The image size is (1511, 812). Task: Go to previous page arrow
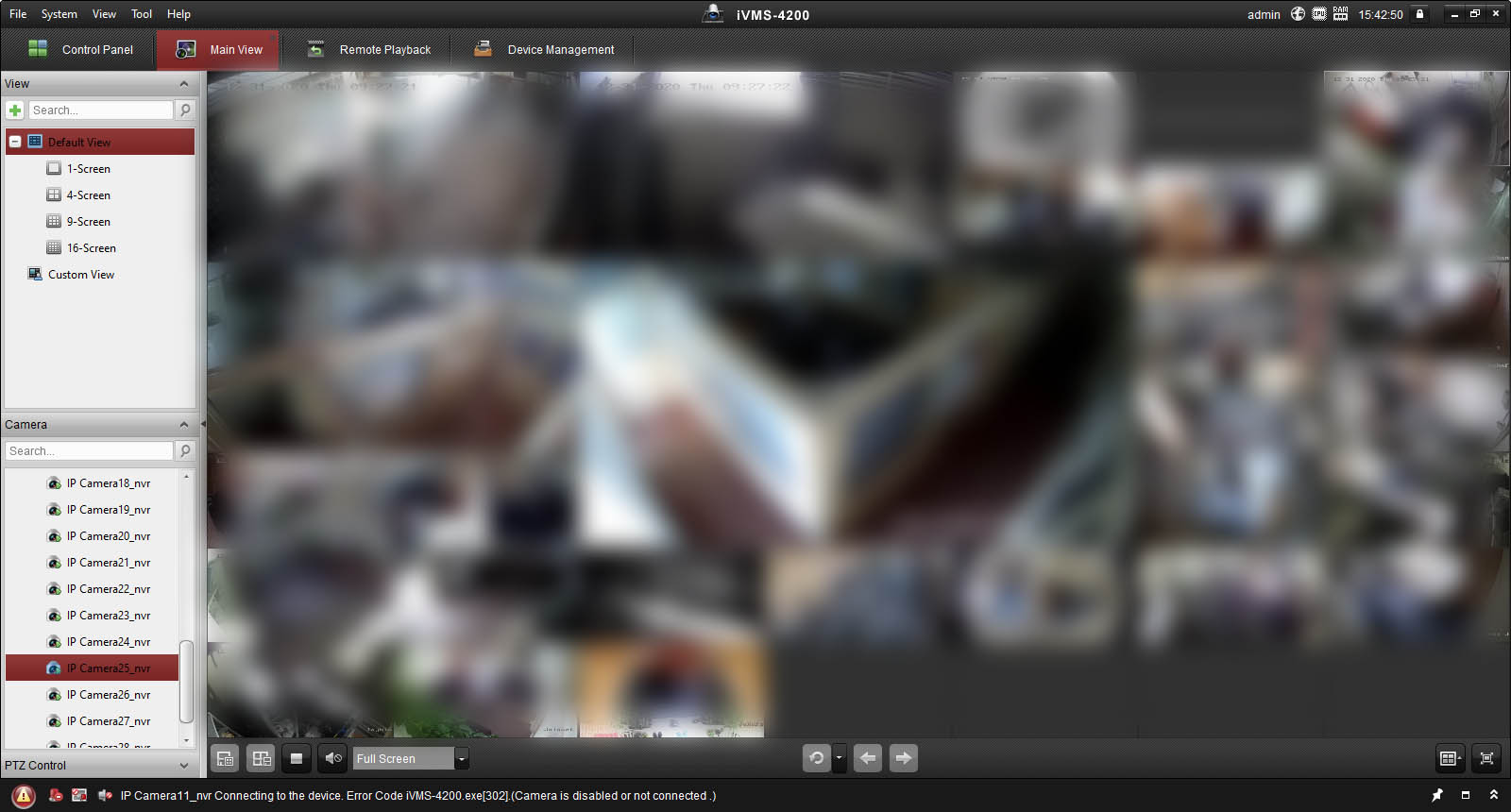(x=868, y=758)
